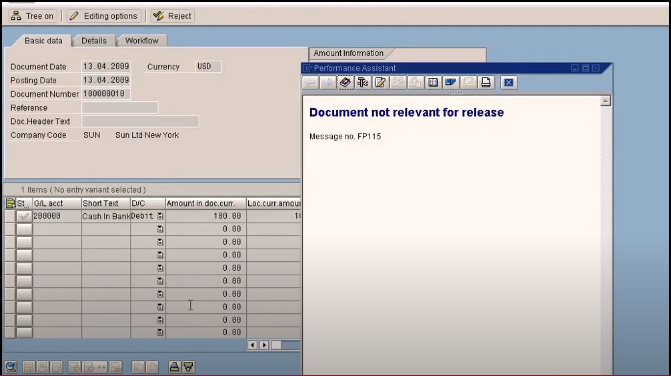The height and width of the screenshot is (376, 671).
Task: Click the items table horizontal scroll thumb
Action: click(276, 345)
